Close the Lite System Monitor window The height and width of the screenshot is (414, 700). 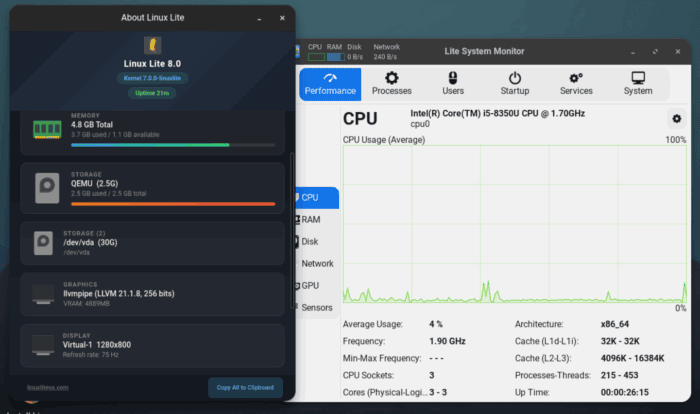(x=678, y=52)
